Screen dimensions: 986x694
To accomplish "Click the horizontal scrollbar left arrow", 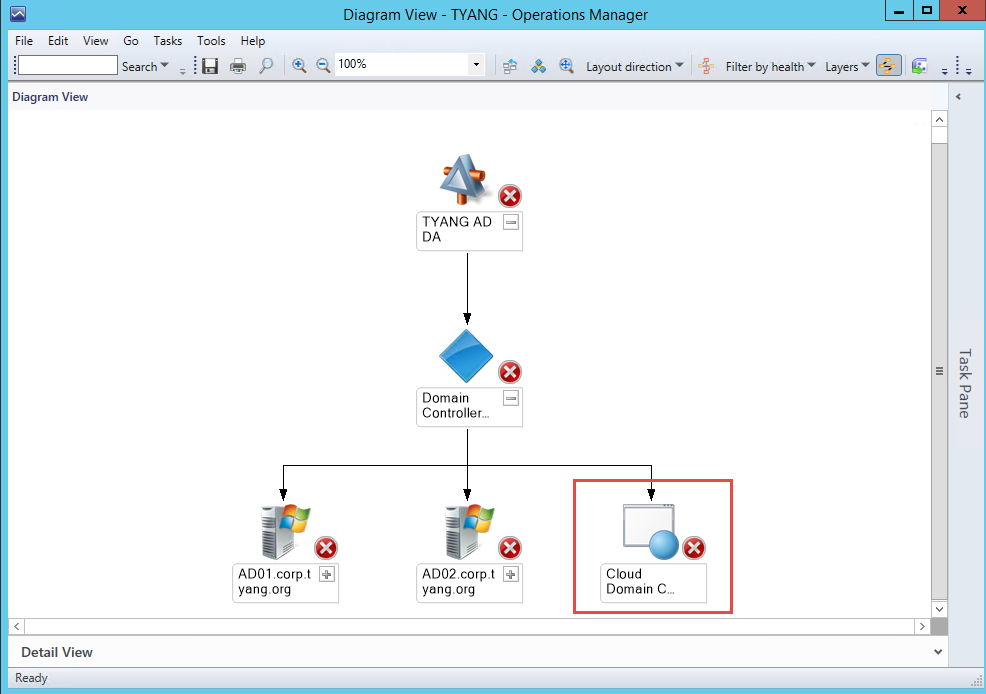I will (17, 626).
